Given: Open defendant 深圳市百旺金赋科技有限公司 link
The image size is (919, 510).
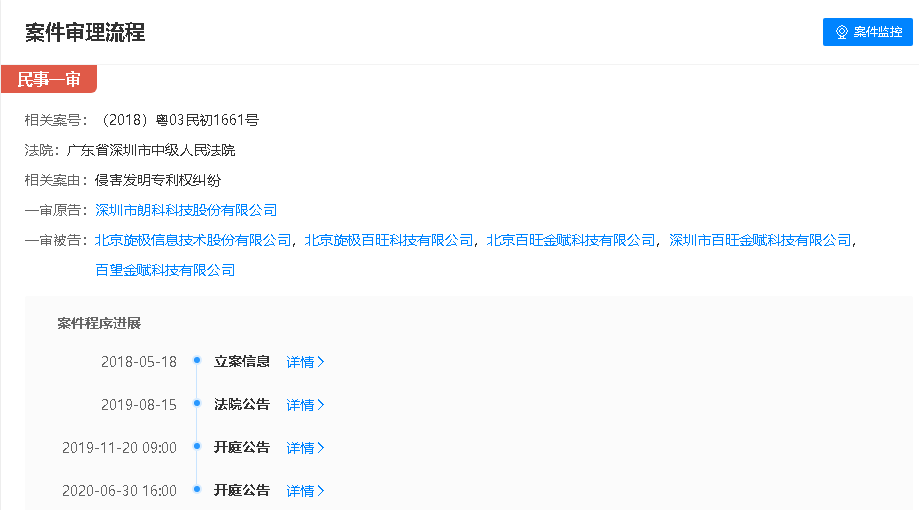Looking at the screenshot, I should point(760,240).
